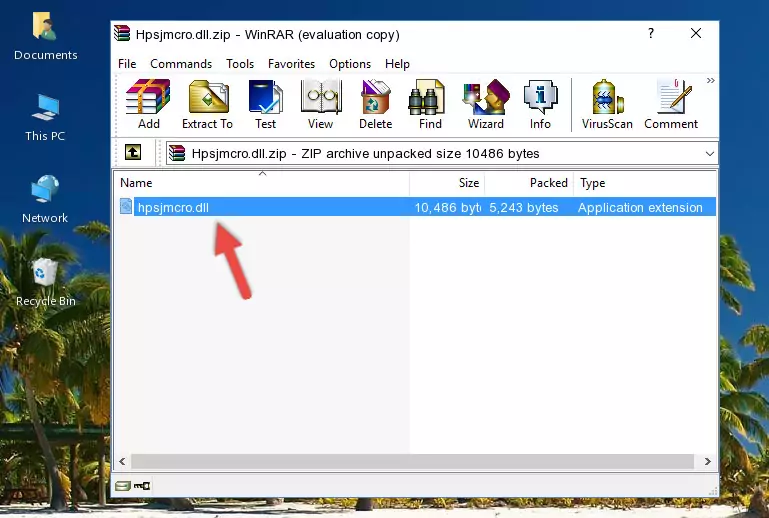The height and width of the screenshot is (518, 769).
Task: Click the title bar help question mark
Action: point(651,33)
